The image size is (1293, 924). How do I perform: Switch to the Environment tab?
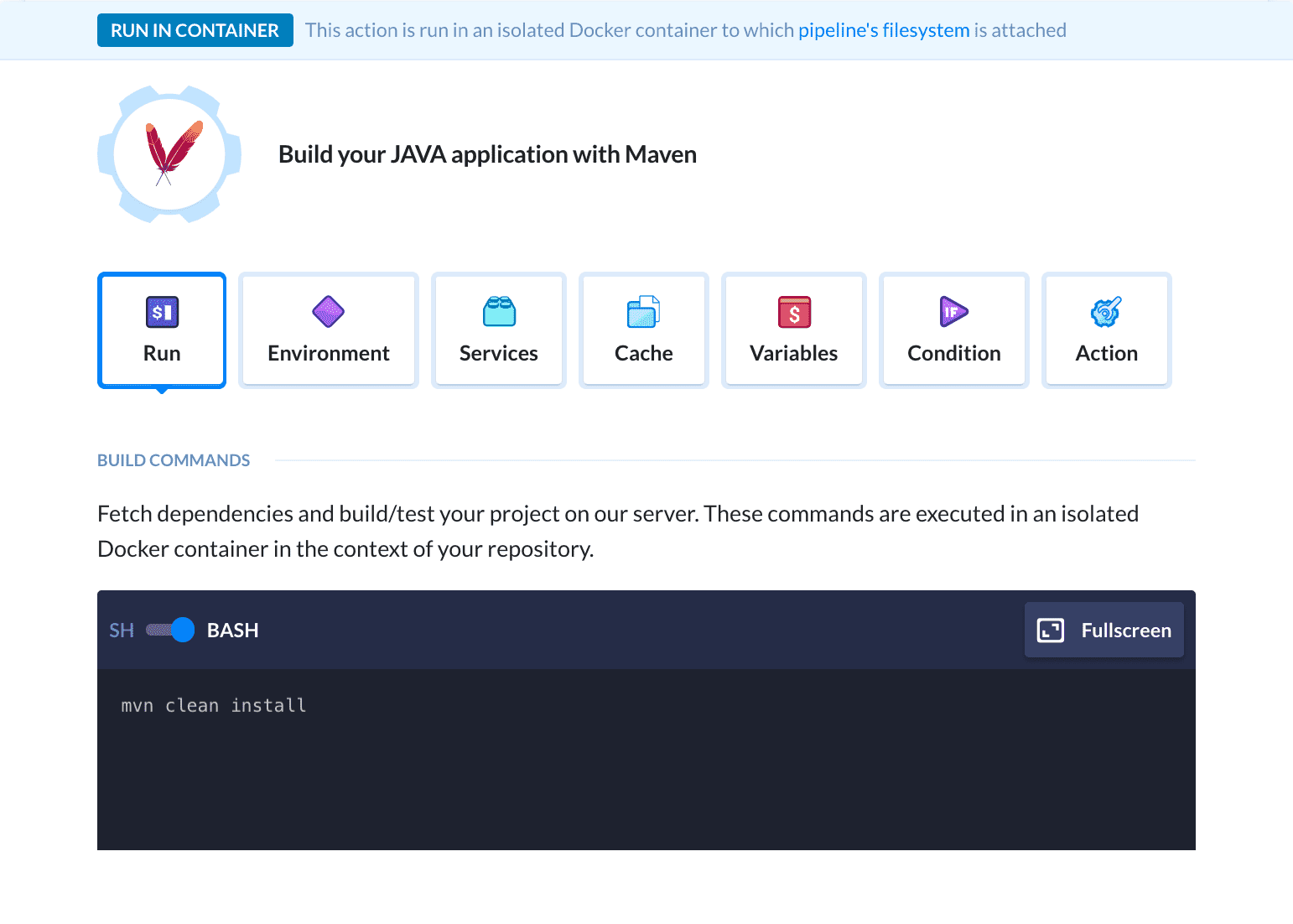(x=329, y=330)
